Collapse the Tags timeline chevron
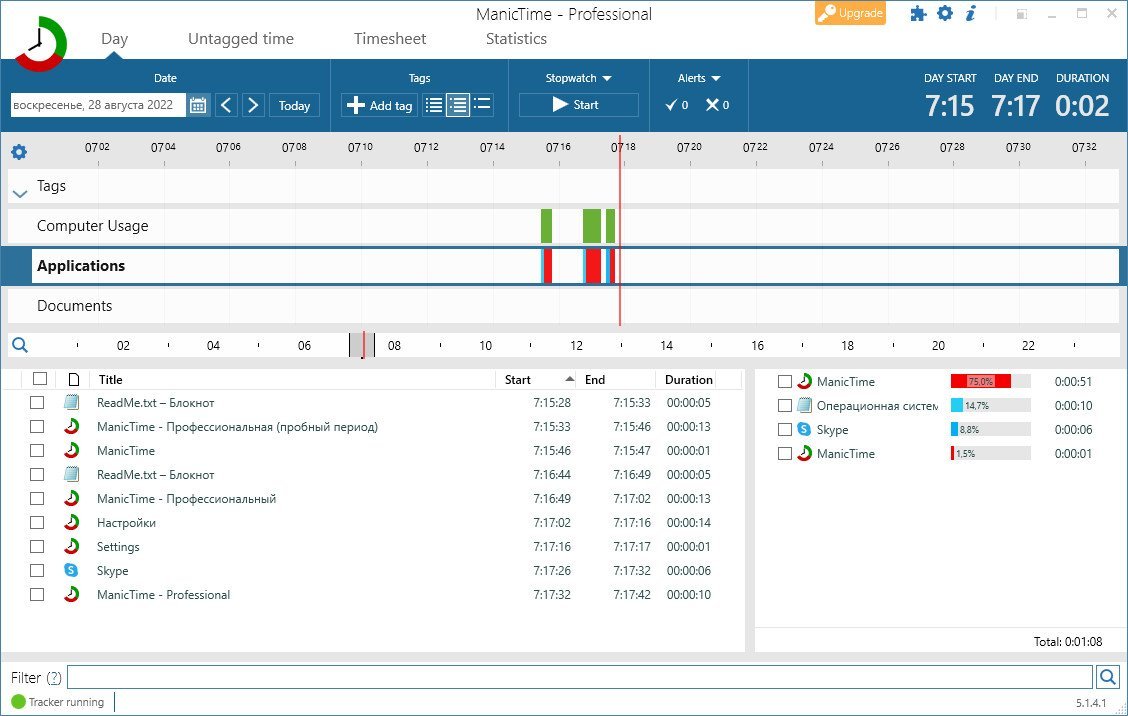 tap(20, 193)
